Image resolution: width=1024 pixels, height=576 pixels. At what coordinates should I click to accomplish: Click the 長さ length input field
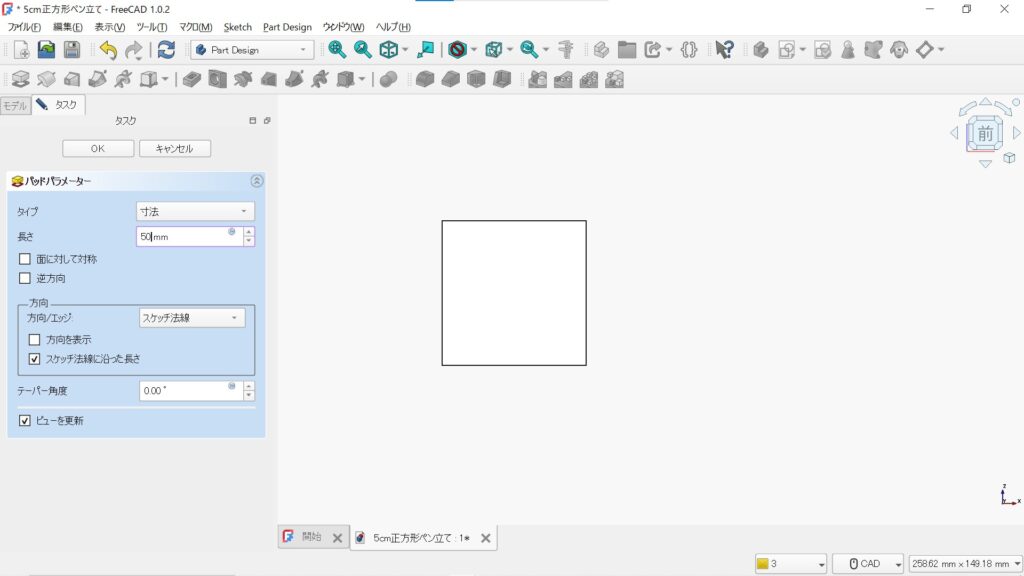pos(185,236)
